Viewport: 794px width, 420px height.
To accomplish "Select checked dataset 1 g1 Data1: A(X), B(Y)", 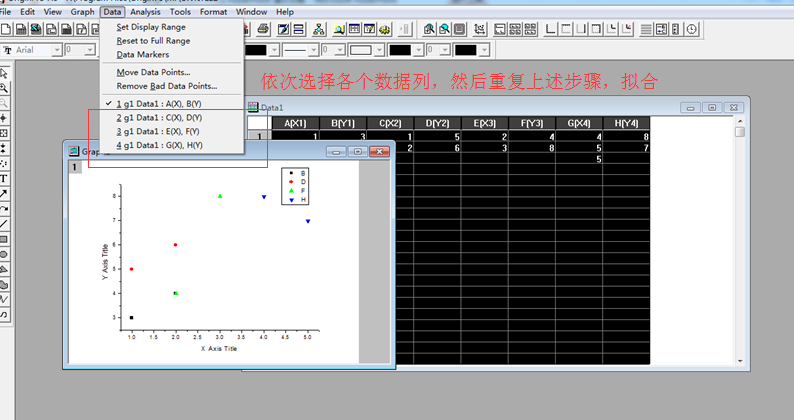I will (x=158, y=103).
